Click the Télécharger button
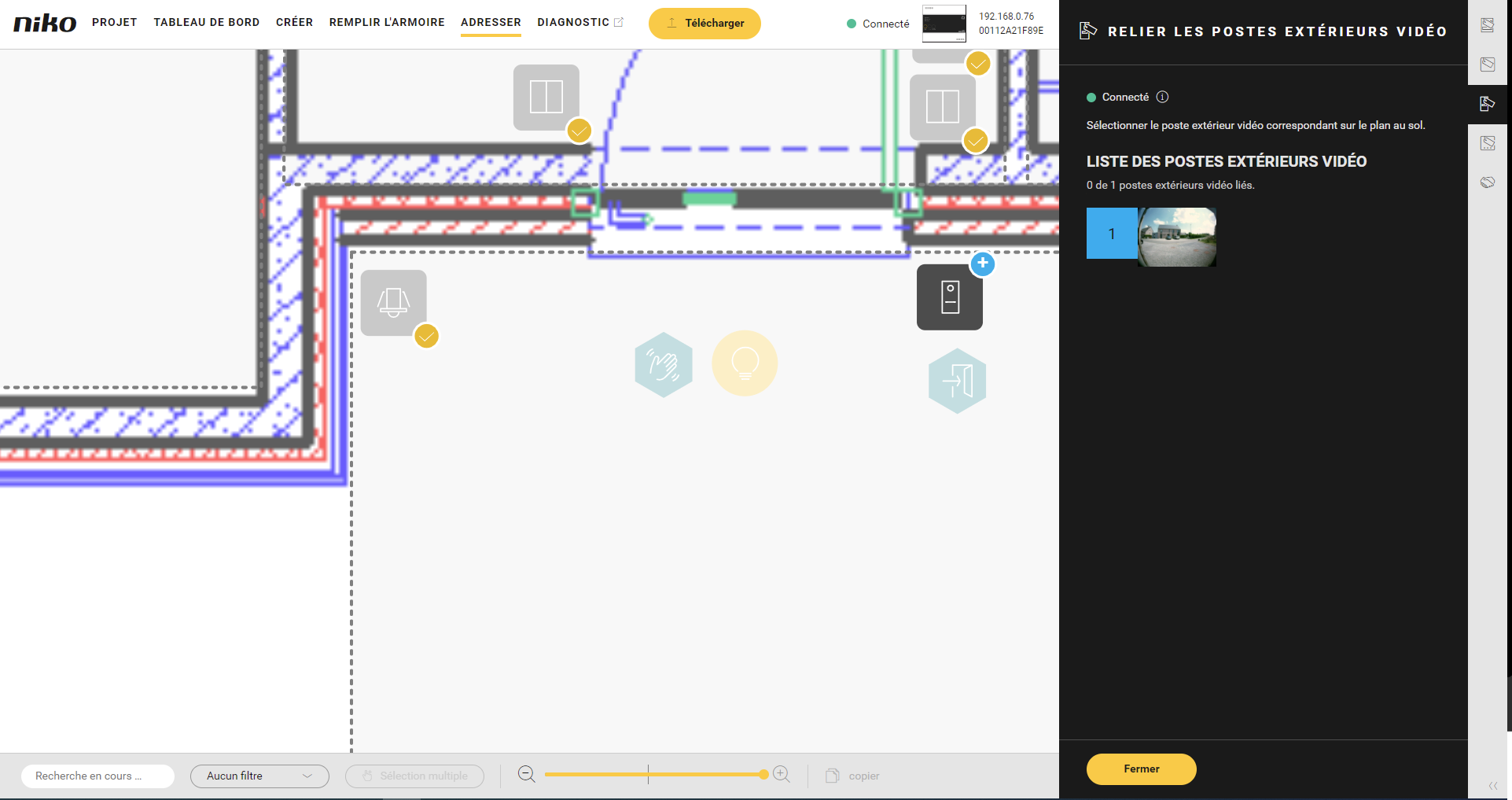This screenshot has width=1512, height=800. point(704,24)
